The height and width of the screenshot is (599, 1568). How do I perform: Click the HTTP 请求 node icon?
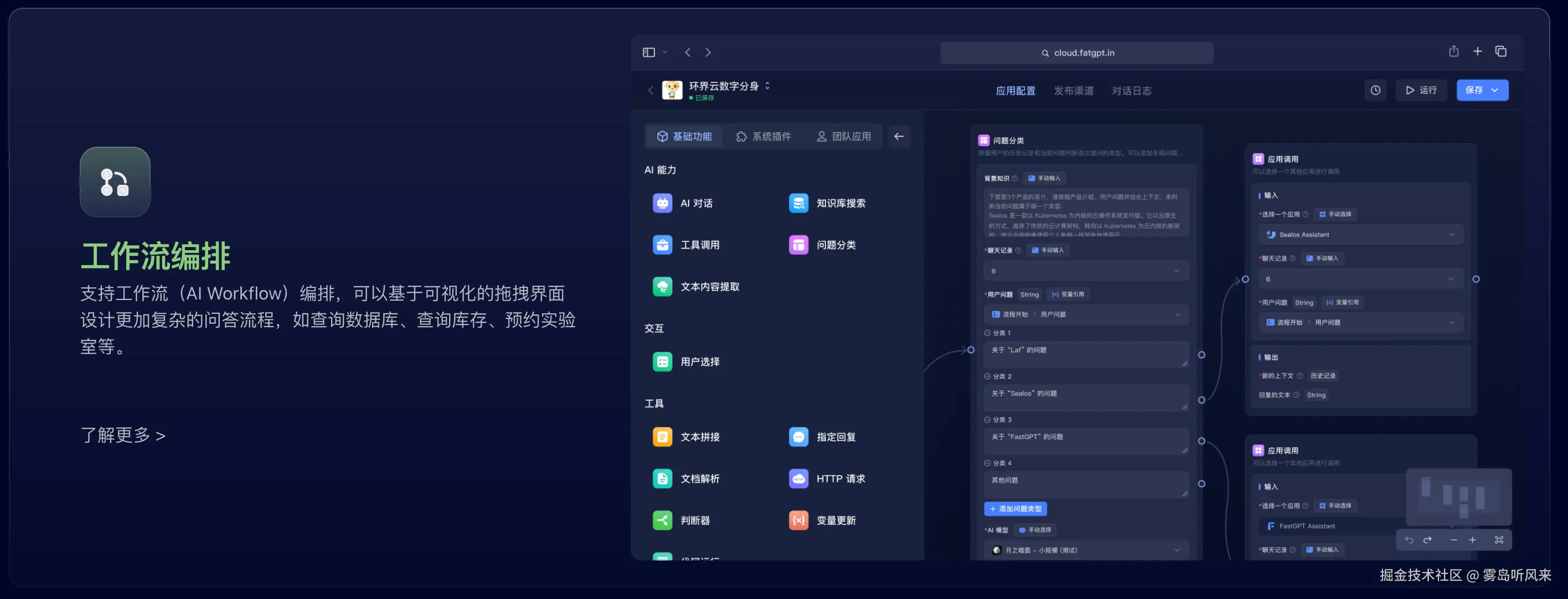click(x=798, y=478)
